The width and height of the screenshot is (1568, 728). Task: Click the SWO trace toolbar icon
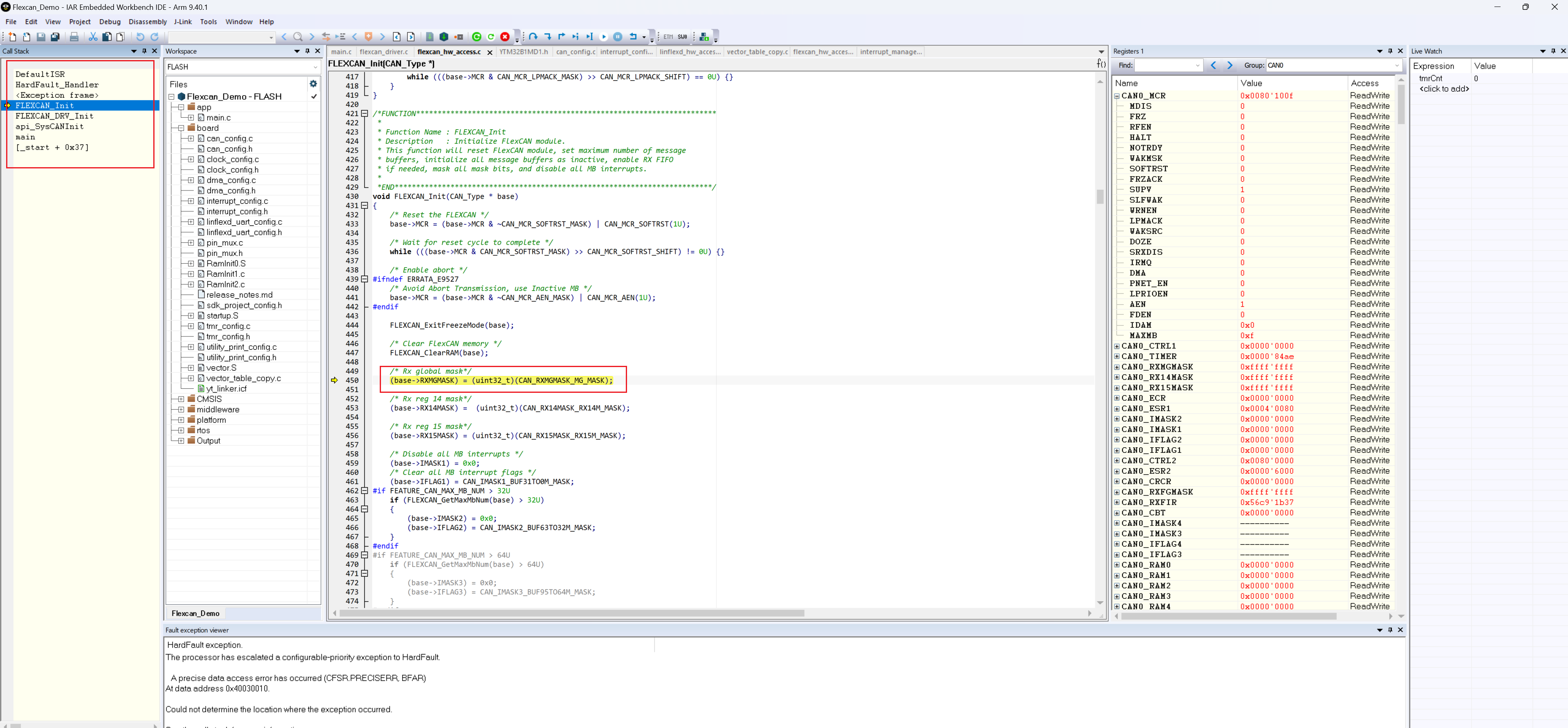pos(682,37)
